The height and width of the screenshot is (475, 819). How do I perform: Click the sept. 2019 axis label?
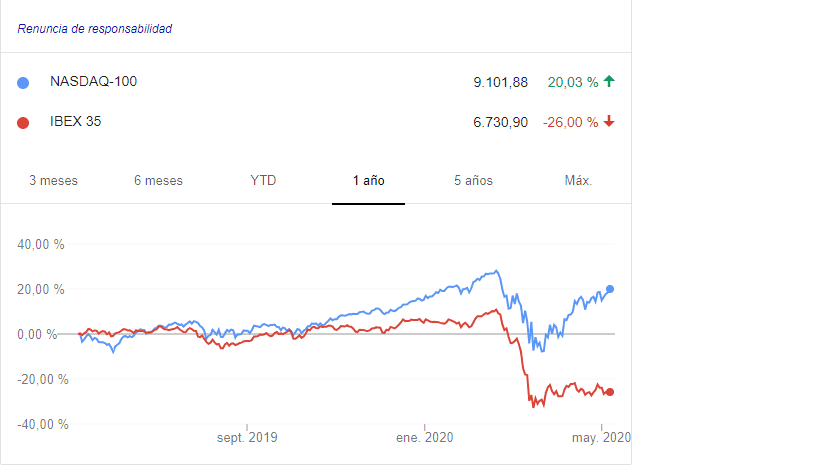[x=247, y=438]
